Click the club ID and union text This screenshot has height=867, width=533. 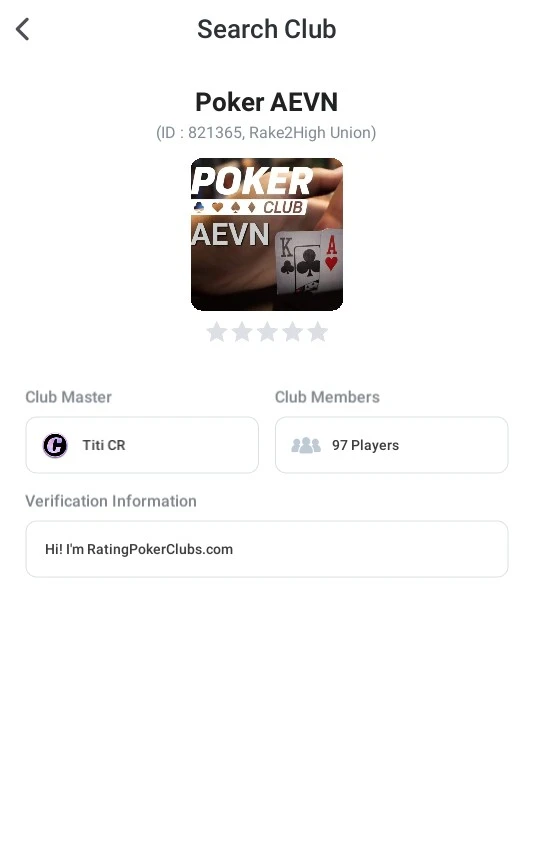pos(266,133)
